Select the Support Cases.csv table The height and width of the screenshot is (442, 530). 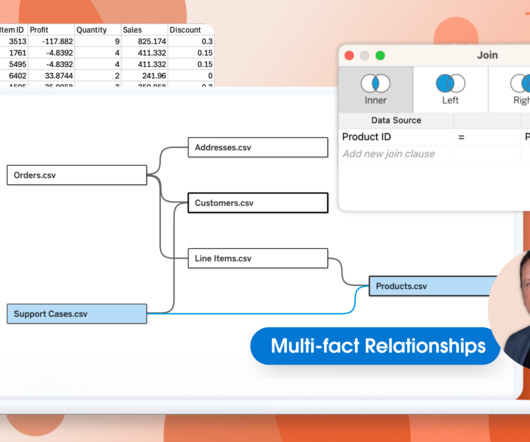coord(77,314)
